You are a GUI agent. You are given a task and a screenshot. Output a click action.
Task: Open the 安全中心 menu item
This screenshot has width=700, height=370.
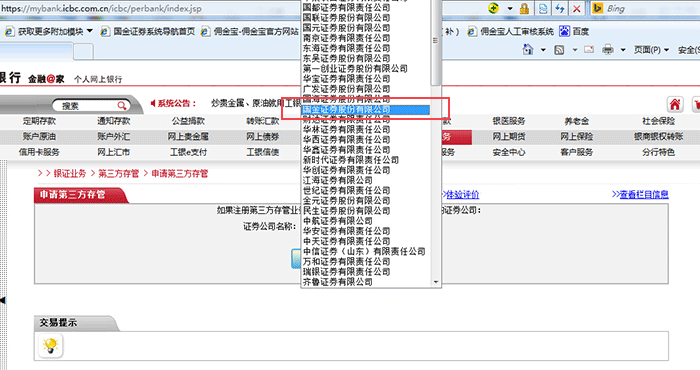(x=509, y=152)
